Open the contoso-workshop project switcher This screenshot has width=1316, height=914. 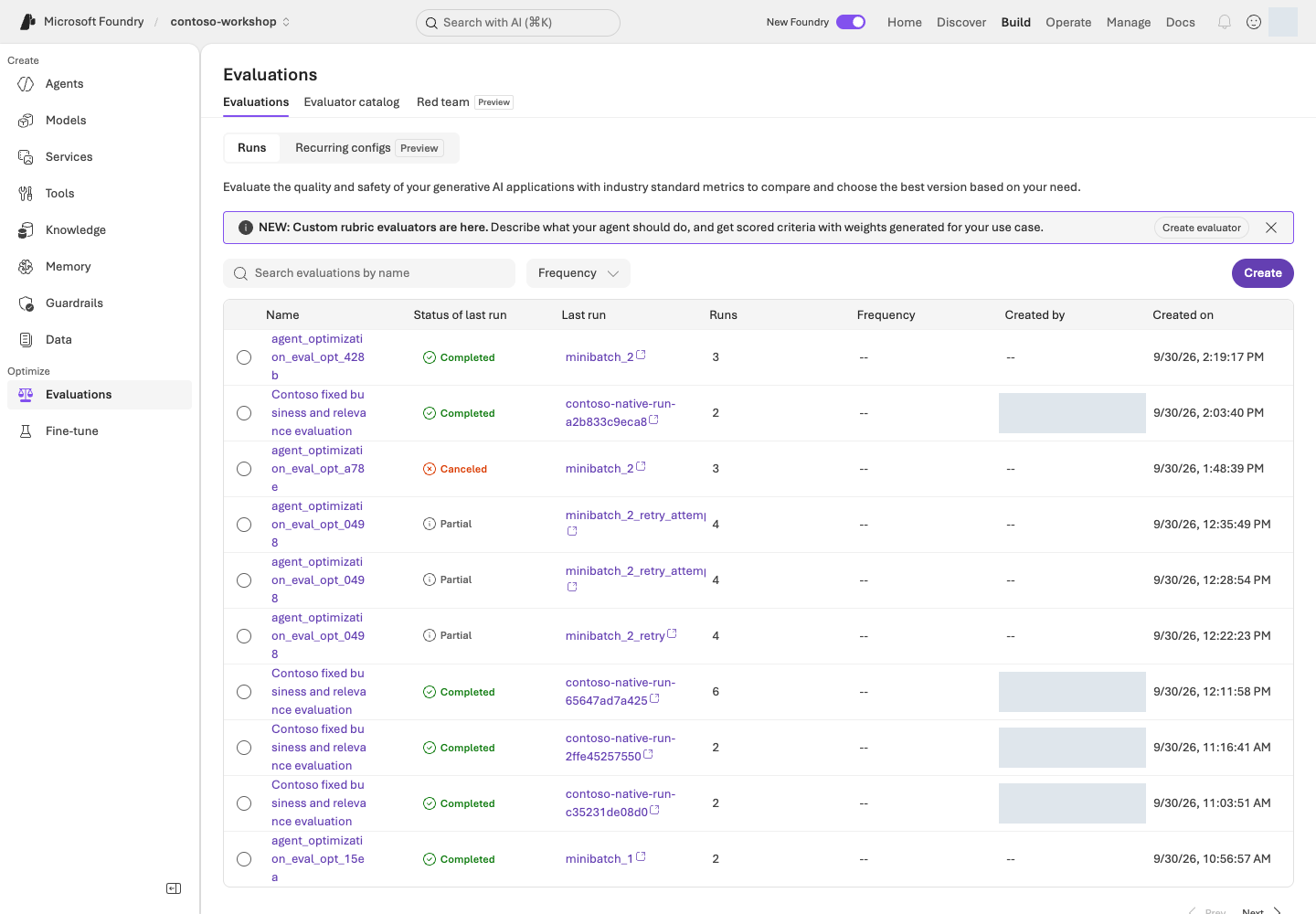tap(230, 22)
